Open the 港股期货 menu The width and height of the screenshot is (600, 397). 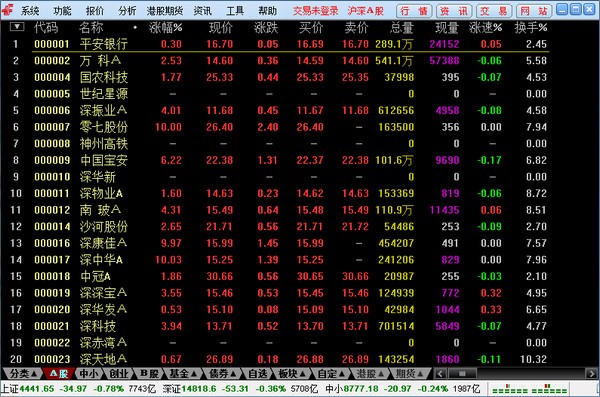click(x=165, y=11)
